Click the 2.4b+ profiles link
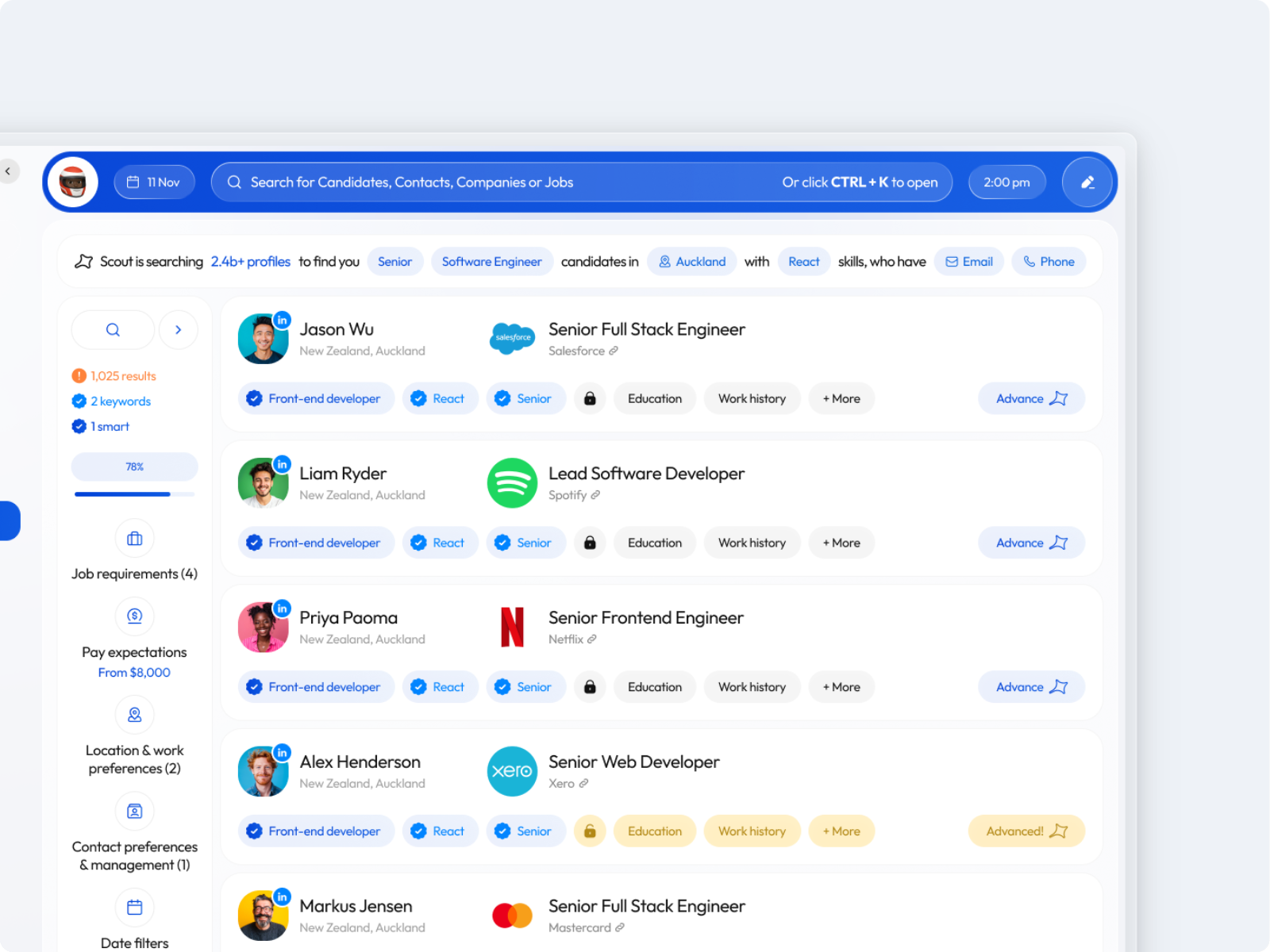The image size is (1270, 952). pyautogui.click(x=250, y=261)
